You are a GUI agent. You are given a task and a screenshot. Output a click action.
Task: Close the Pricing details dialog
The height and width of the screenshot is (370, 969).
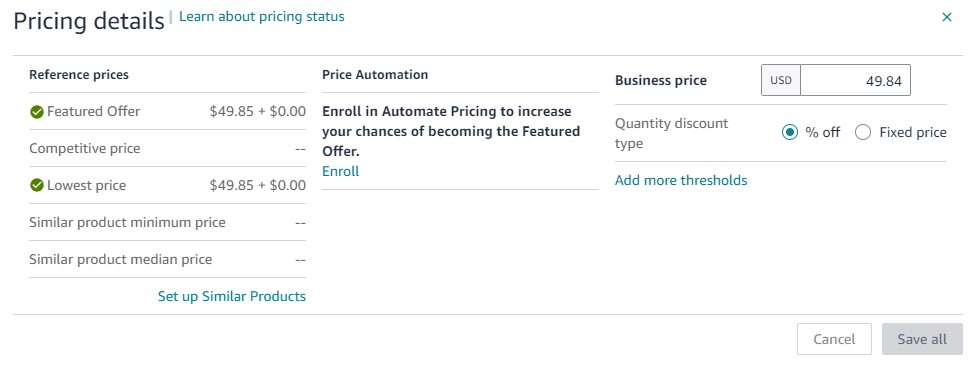tap(947, 17)
